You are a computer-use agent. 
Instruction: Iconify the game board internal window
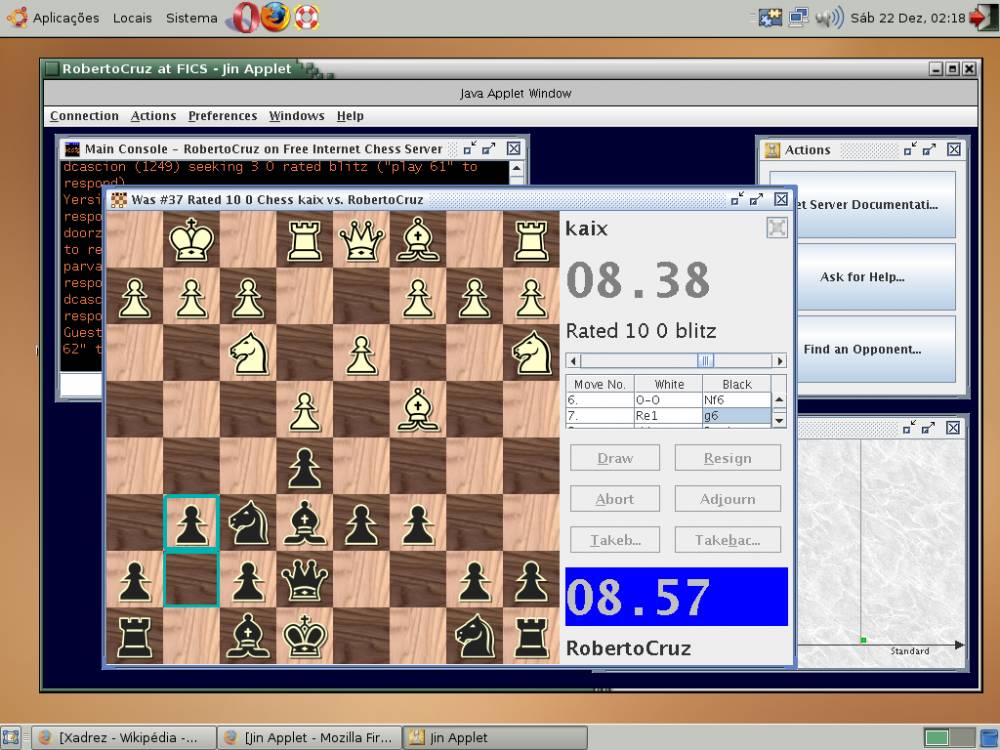737,199
